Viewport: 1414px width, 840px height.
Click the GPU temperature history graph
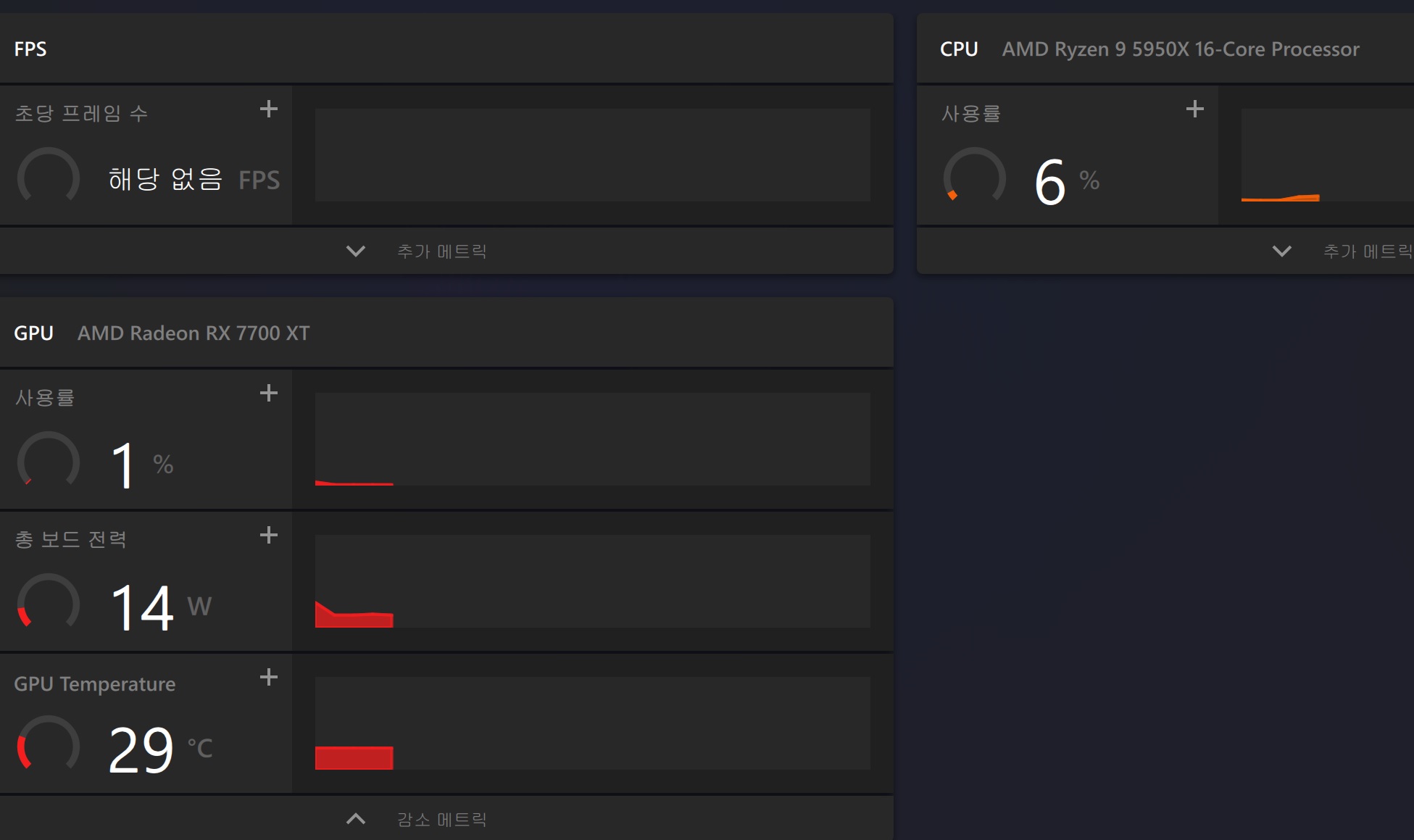pyautogui.click(x=593, y=723)
